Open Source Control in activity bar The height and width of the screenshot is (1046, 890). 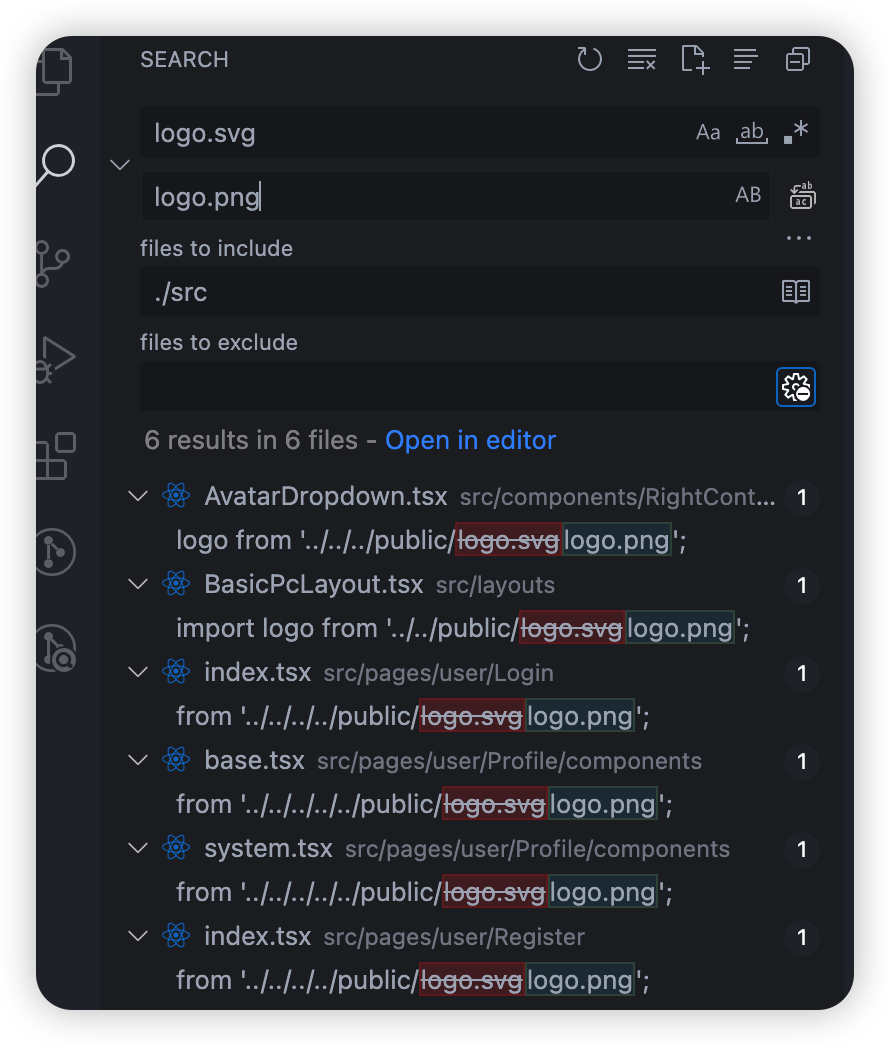[x=52, y=264]
